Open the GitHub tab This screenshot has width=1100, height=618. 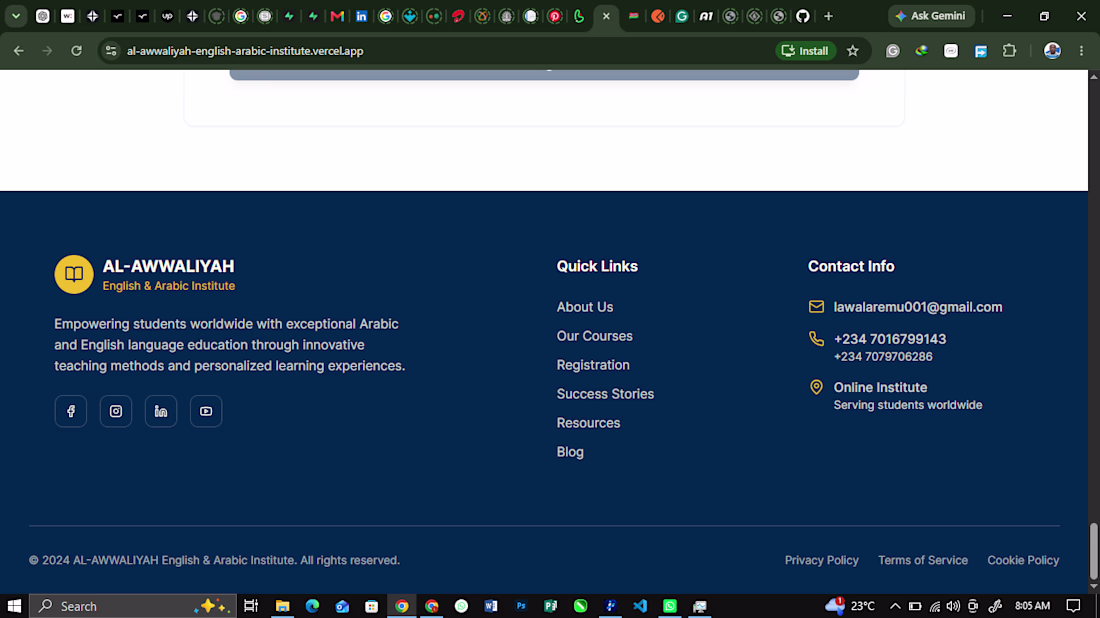pos(803,15)
